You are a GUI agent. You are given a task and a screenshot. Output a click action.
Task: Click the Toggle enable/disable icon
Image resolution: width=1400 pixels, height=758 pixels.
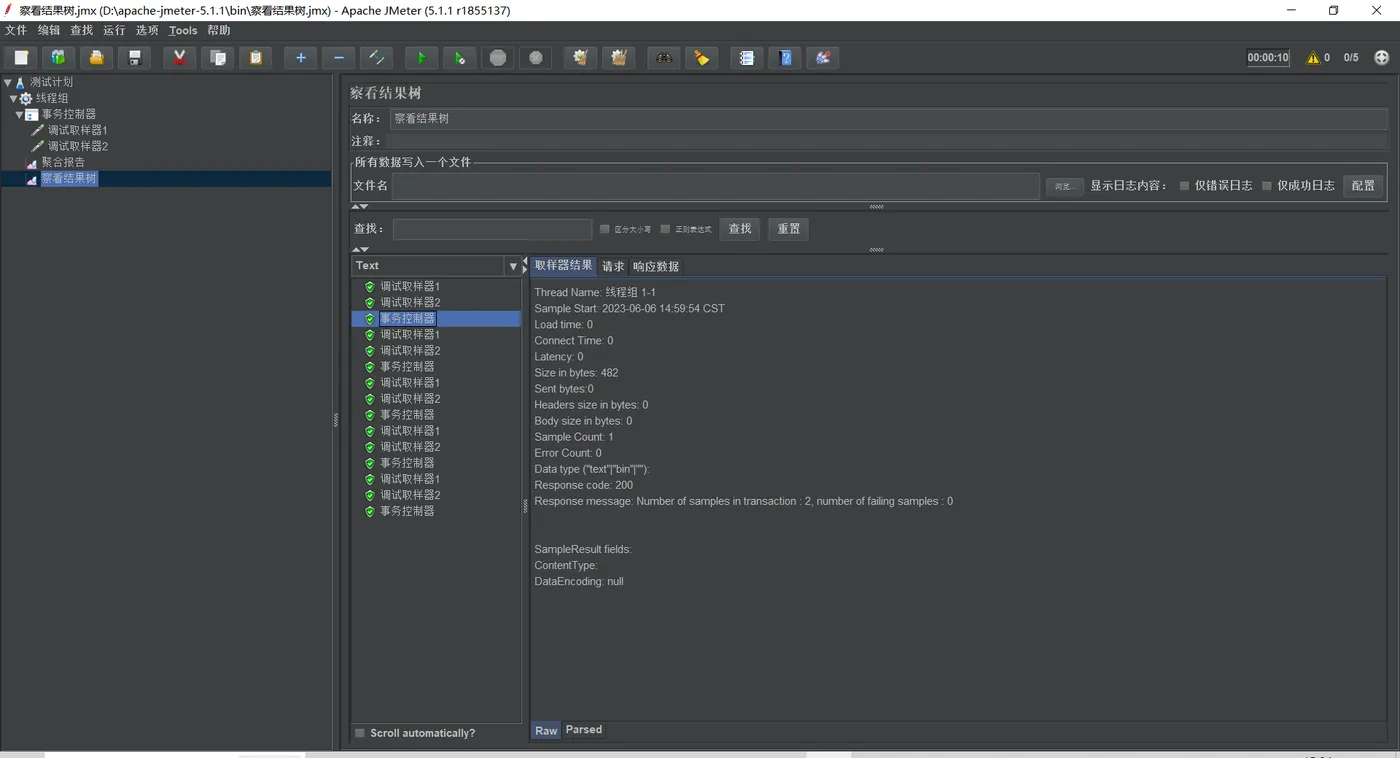[376, 58]
